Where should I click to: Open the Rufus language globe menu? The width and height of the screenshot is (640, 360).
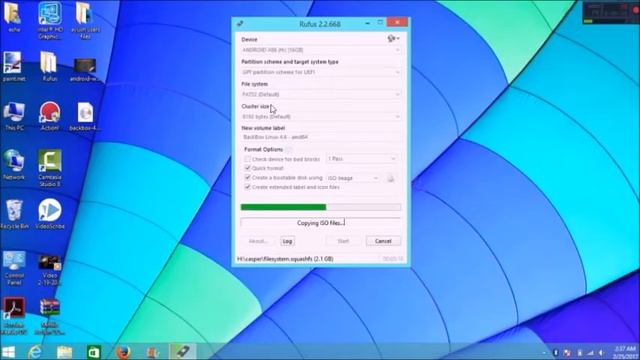[393, 38]
